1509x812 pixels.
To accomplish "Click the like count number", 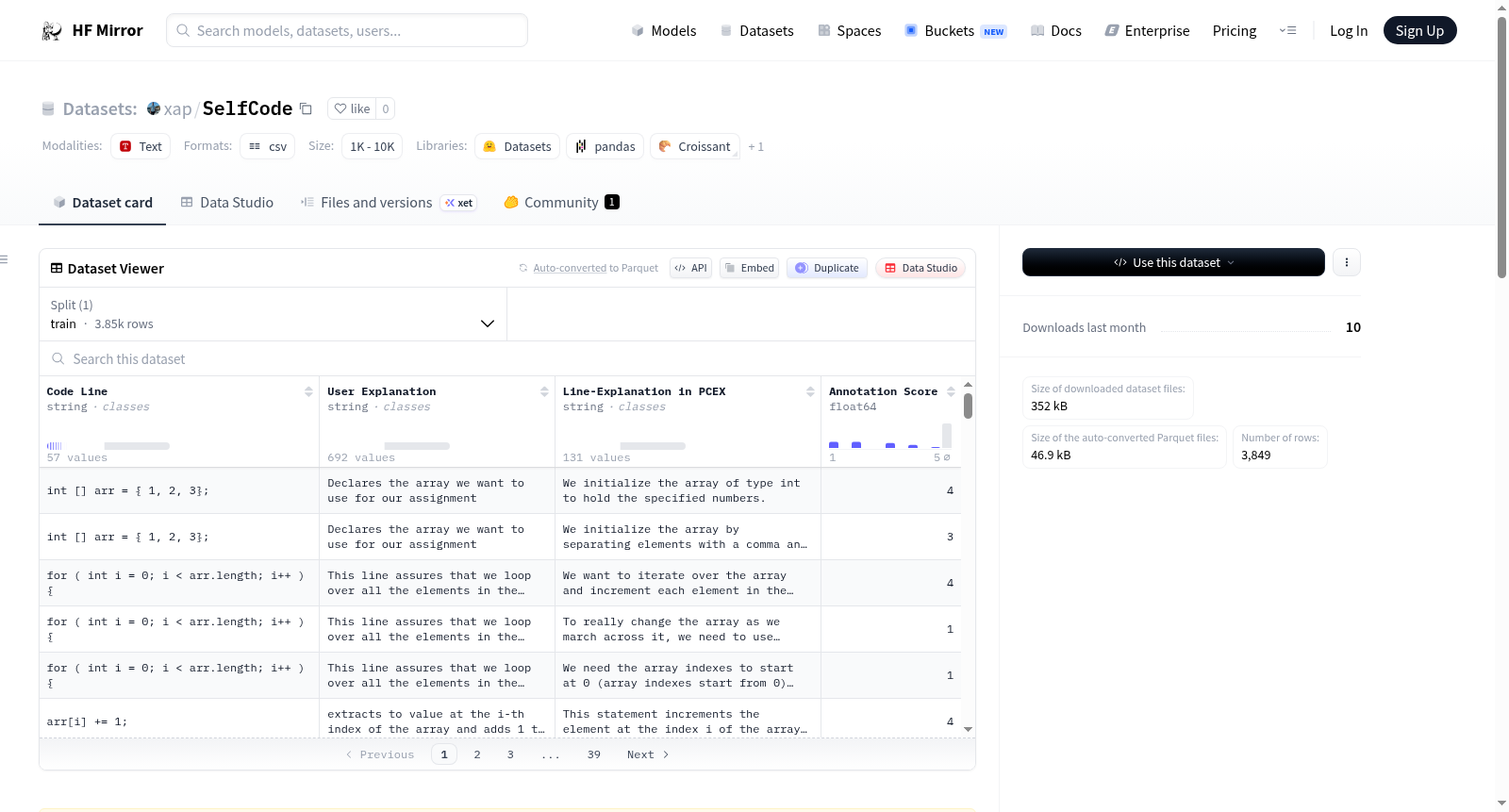I will (x=385, y=108).
